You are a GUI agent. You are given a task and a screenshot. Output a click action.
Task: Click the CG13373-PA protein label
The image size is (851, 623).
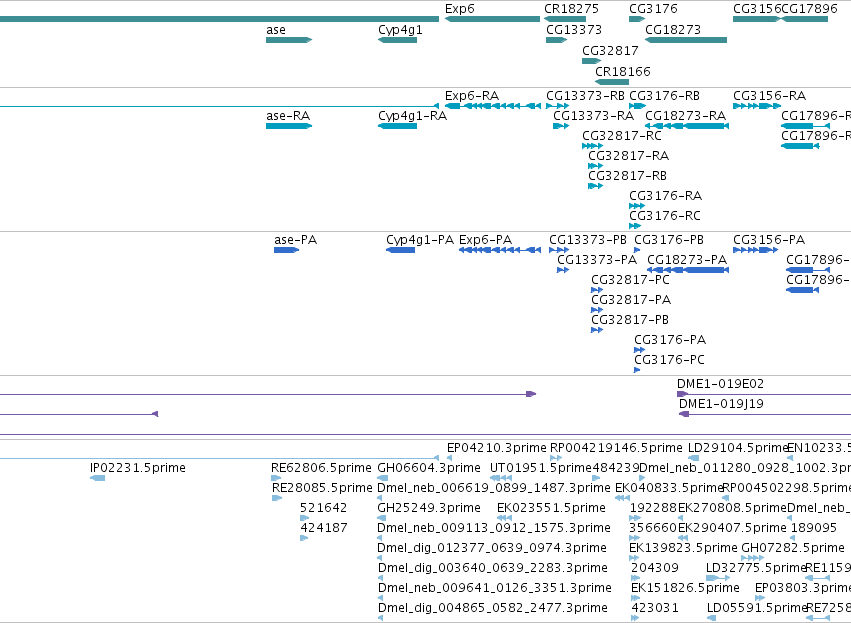[597, 260]
